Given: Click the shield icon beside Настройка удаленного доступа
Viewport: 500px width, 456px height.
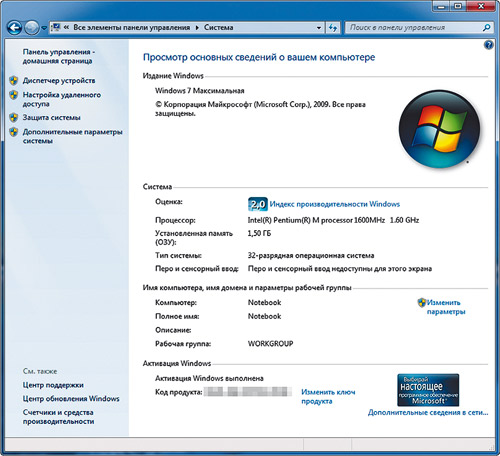Looking at the screenshot, I should click(13, 95).
